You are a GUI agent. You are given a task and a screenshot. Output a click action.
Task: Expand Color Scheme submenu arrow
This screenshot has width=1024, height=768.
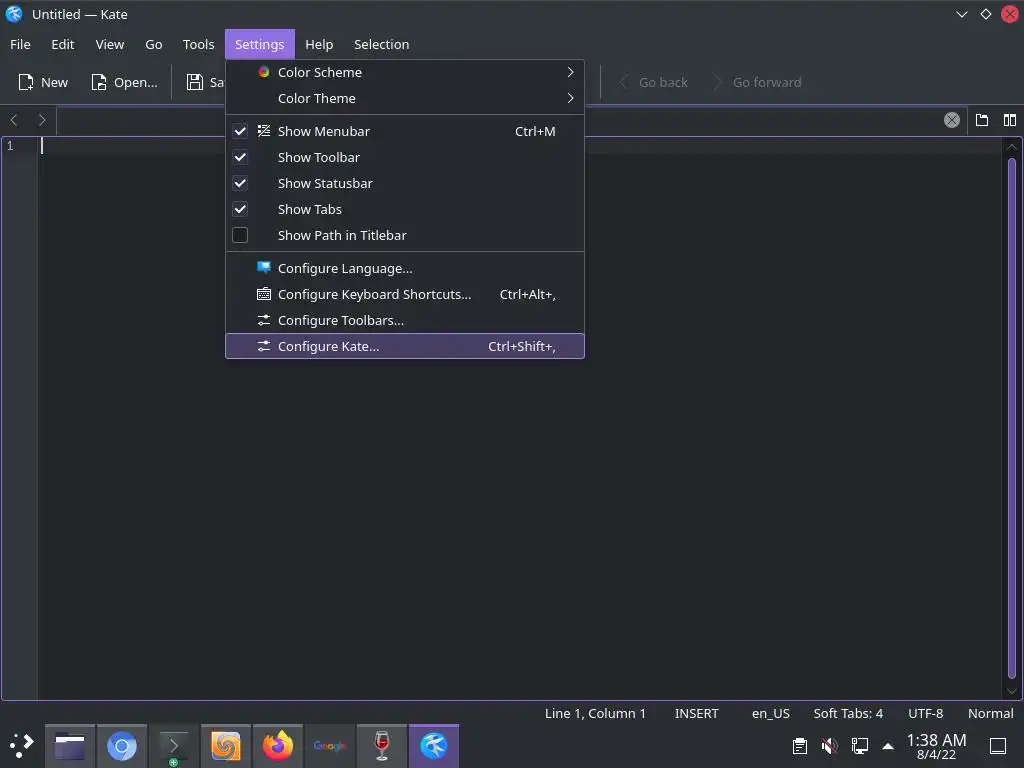(570, 72)
